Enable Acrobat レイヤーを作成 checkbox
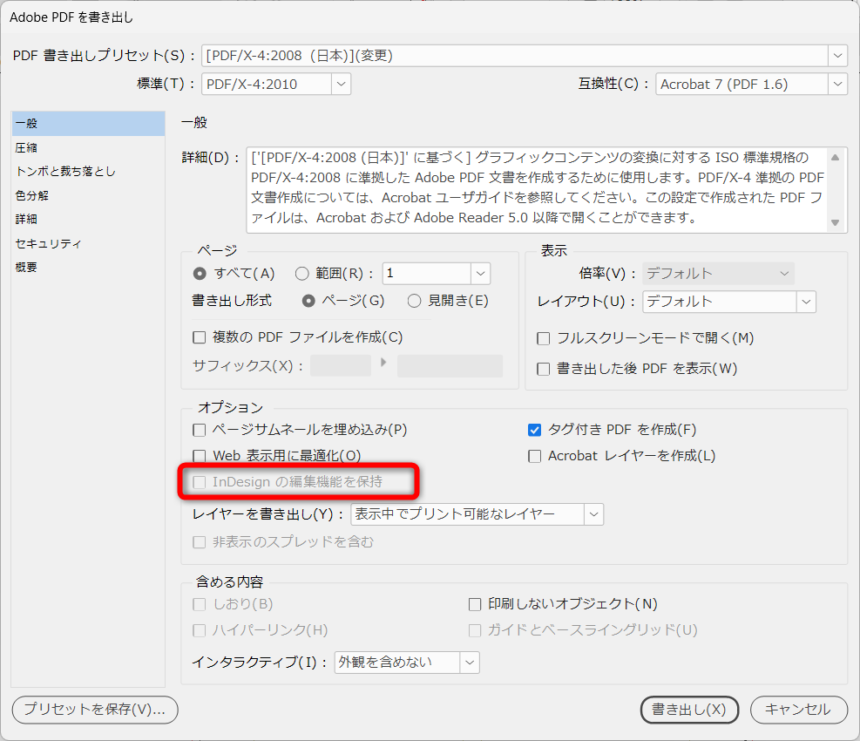Viewport: 860px width, 741px height. (535, 456)
